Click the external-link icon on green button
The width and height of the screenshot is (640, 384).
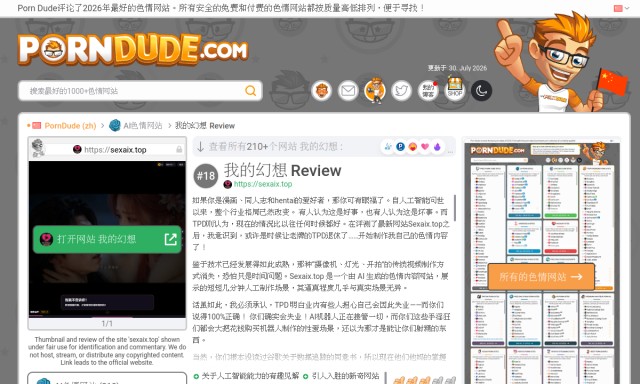pos(171,239)
